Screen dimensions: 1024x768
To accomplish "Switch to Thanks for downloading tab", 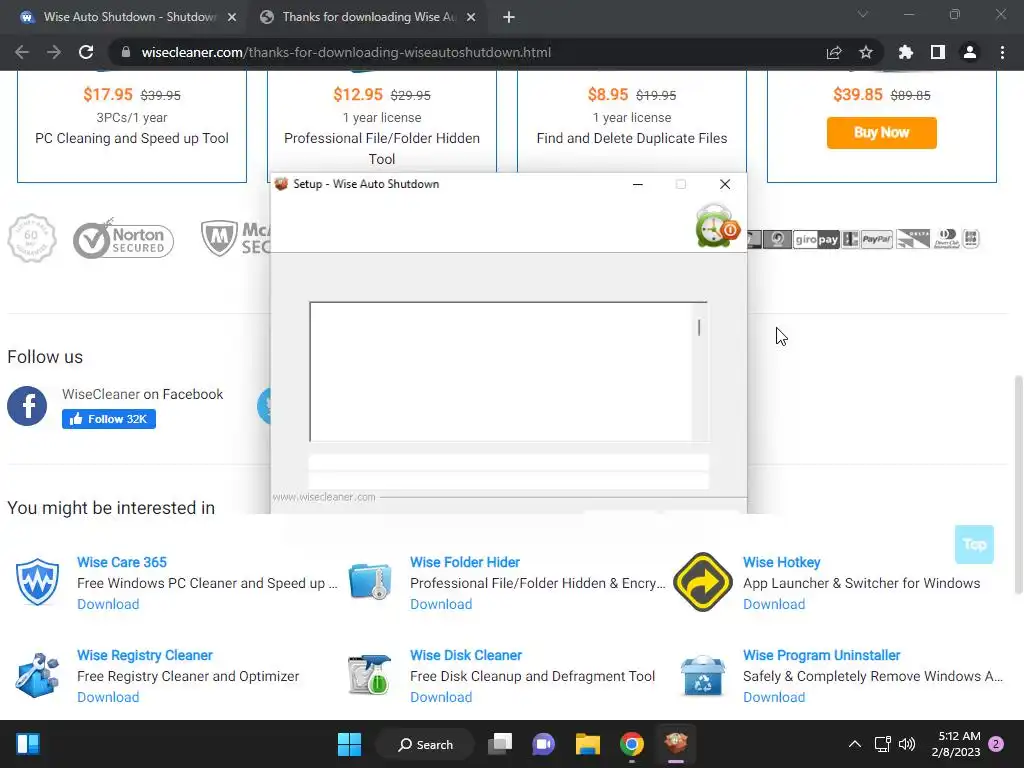I will (368, 17).
